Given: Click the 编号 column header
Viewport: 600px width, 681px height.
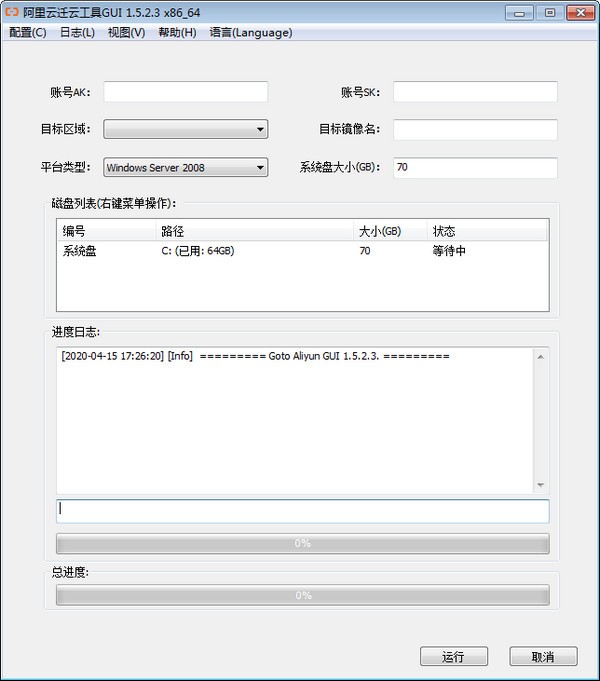Looking at the screenshot, I should click(106, 231).
